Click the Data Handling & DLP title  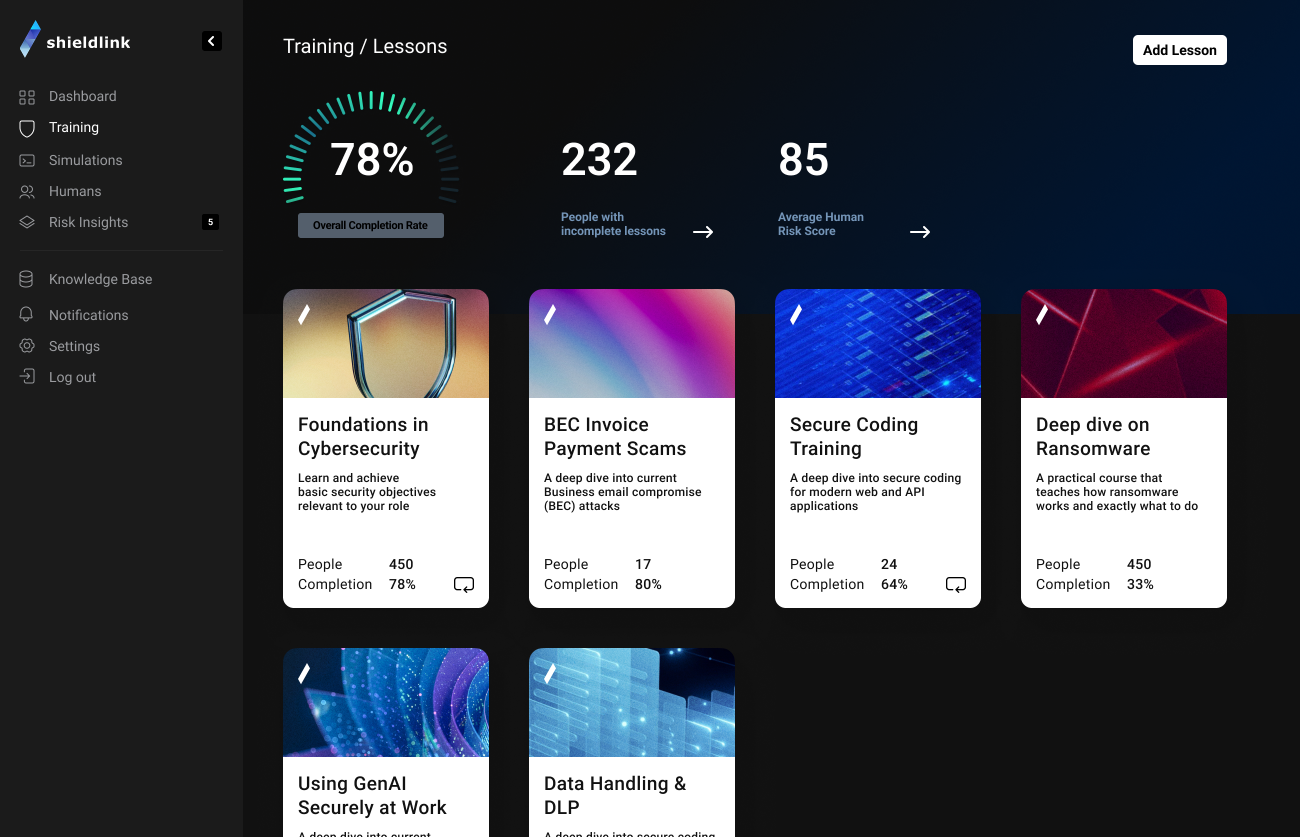click(615, 796)
